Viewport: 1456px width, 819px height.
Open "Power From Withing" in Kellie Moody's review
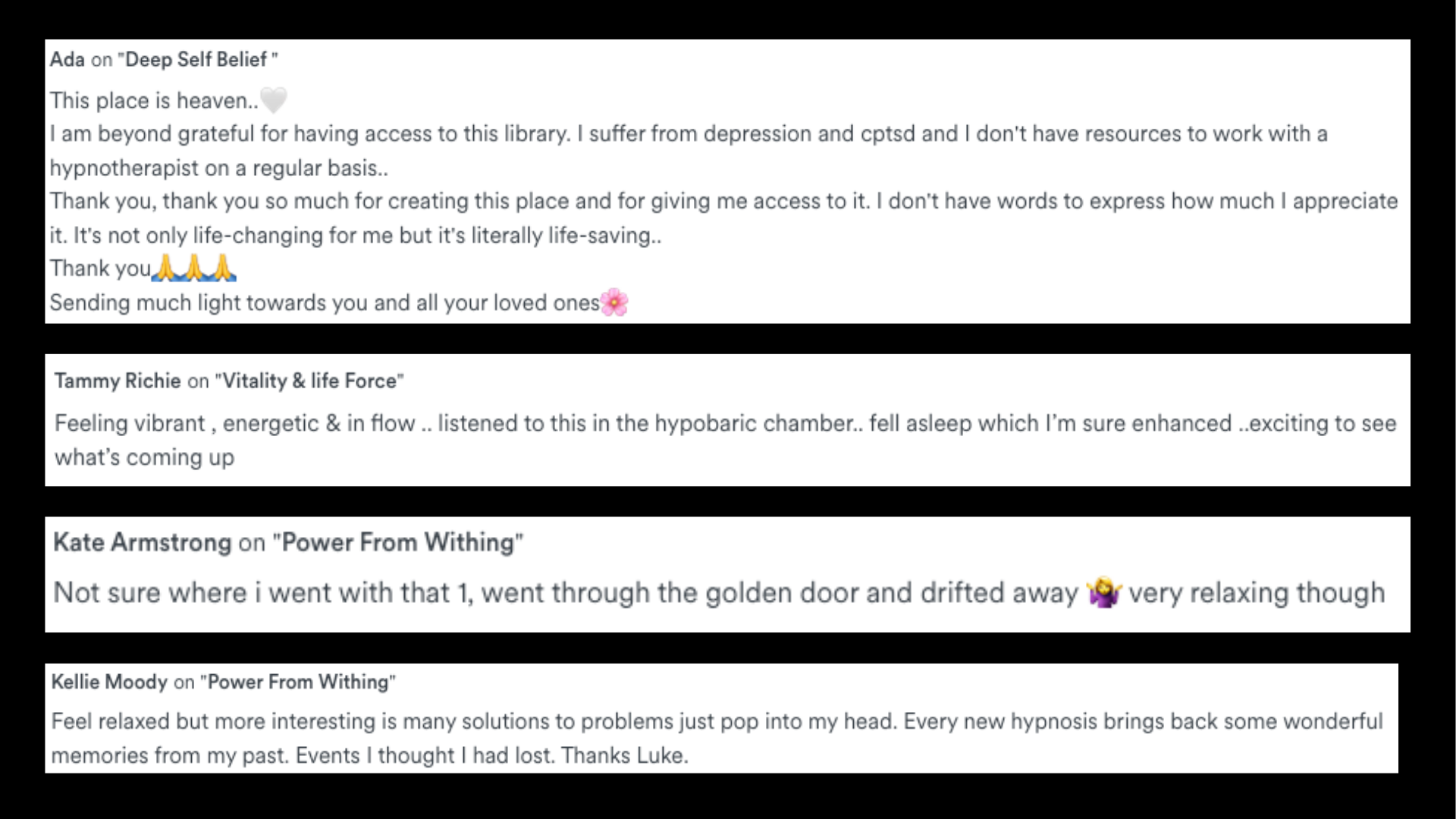[x=298, y=682]
